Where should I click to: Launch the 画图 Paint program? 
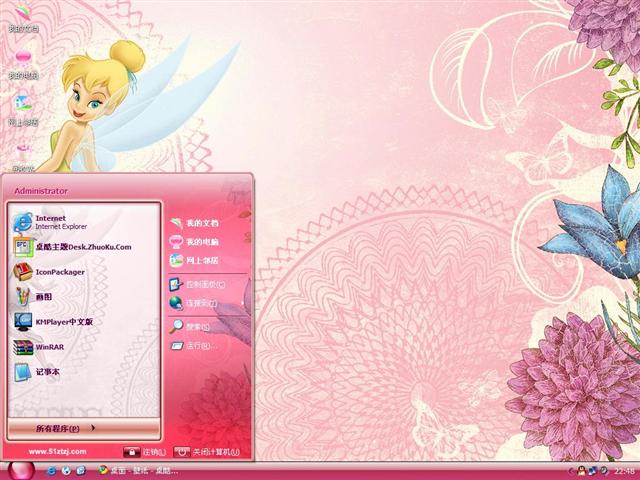point(33,297)
